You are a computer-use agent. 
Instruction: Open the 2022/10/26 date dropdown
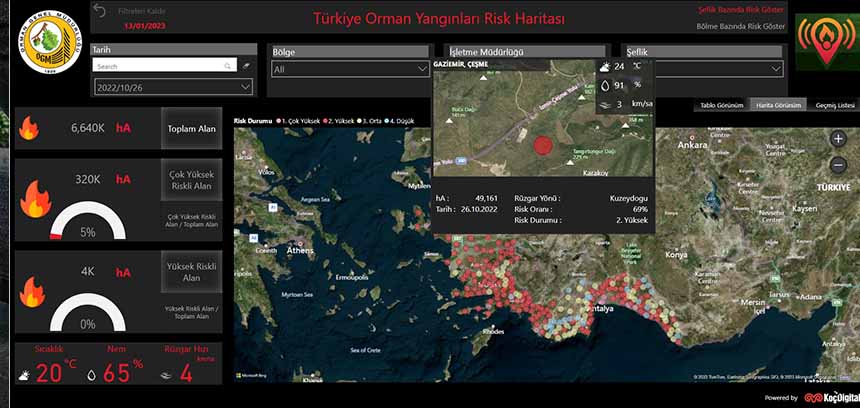coord(173,87)
